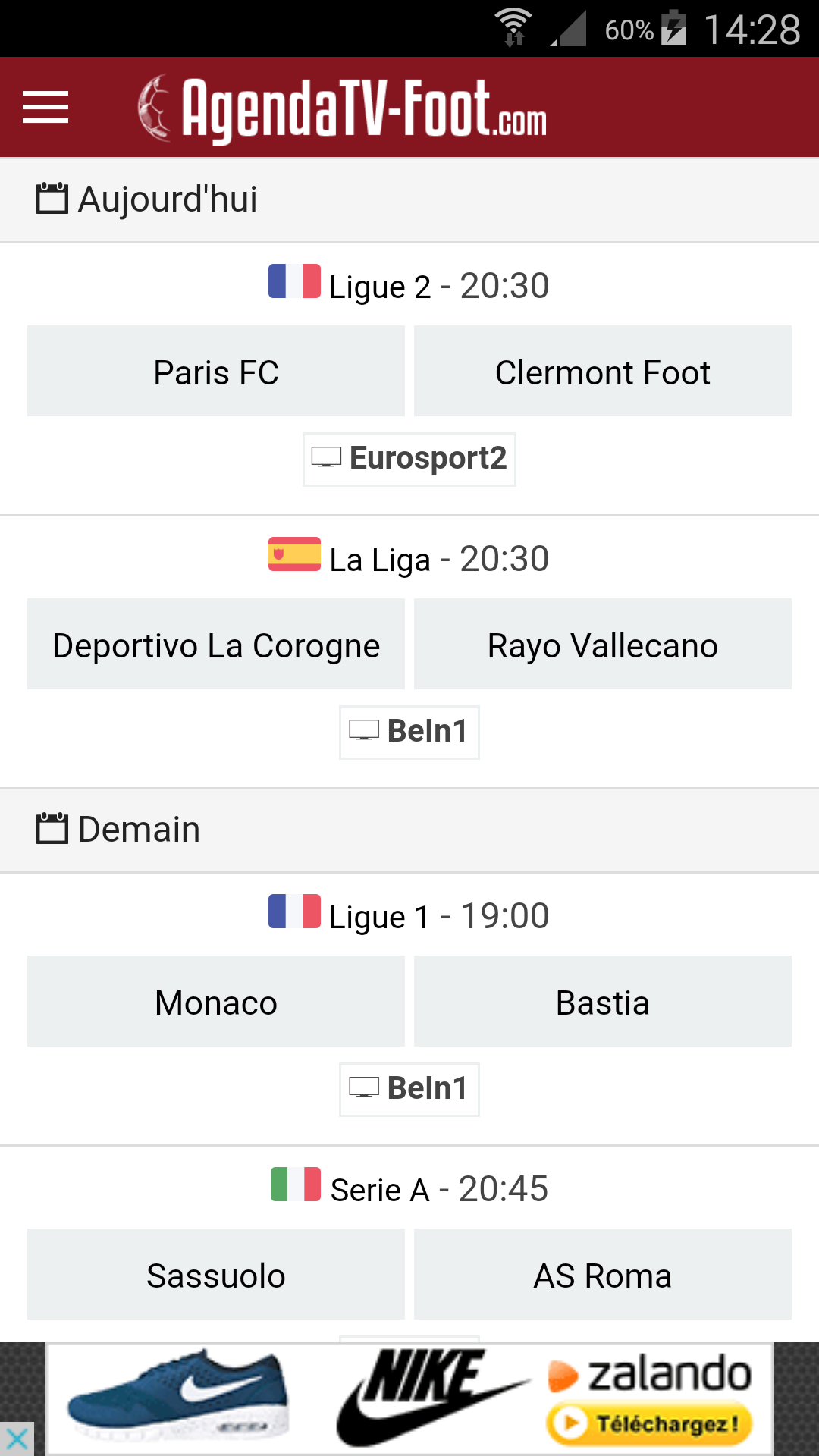Select the AS Roma team button

tap(603, 1275)
